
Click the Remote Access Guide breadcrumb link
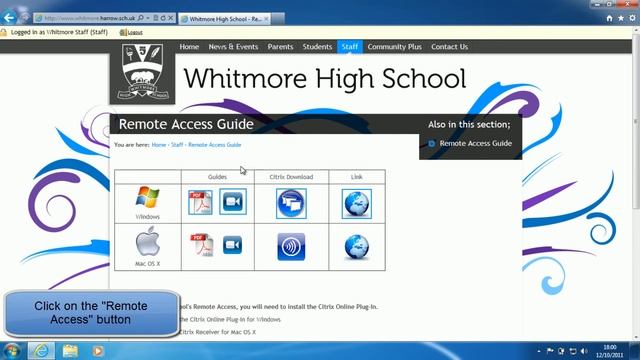[x=214, y=145]
